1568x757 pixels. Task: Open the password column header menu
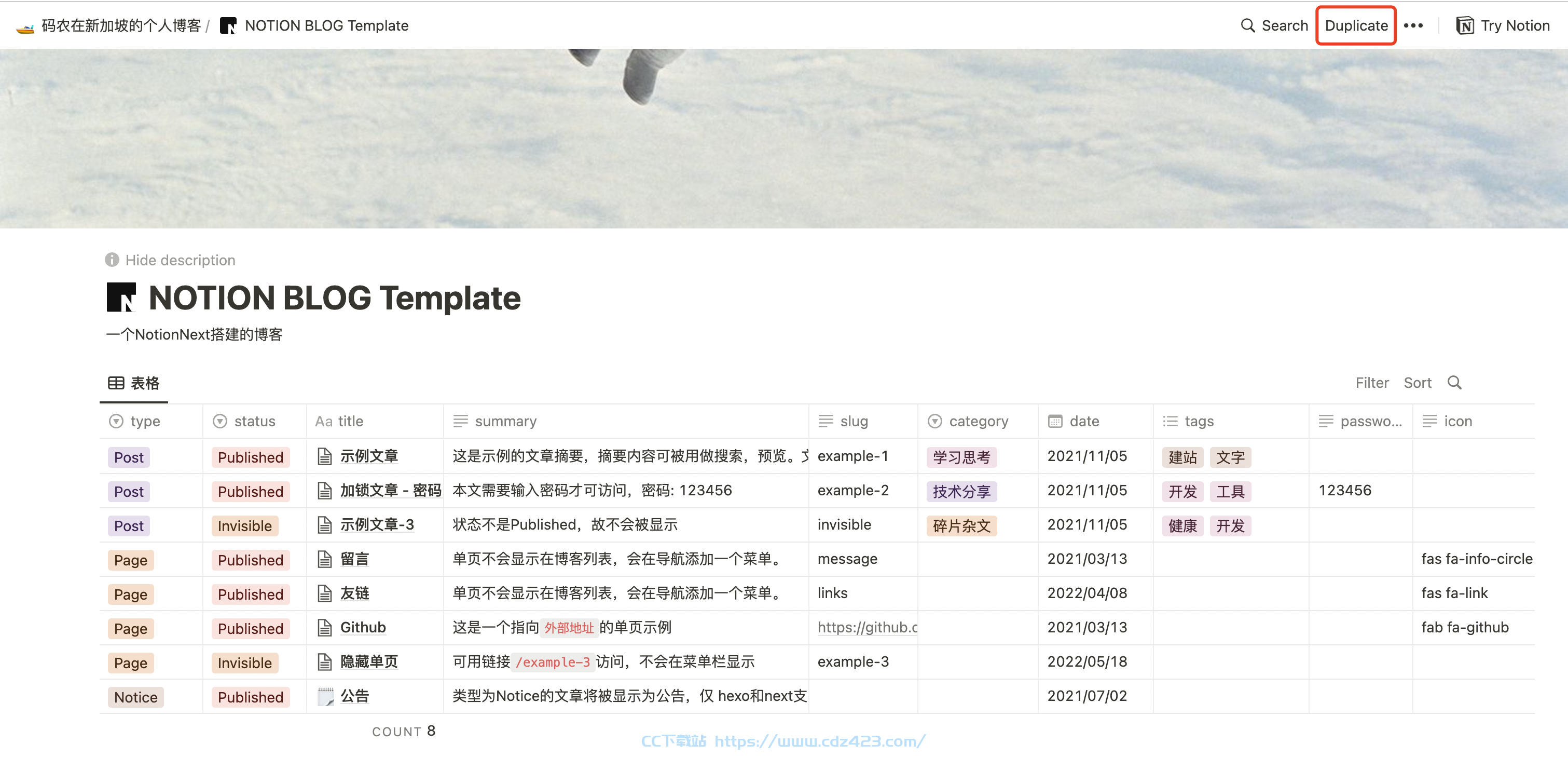pyautogui.click(x=1360, y=421)
